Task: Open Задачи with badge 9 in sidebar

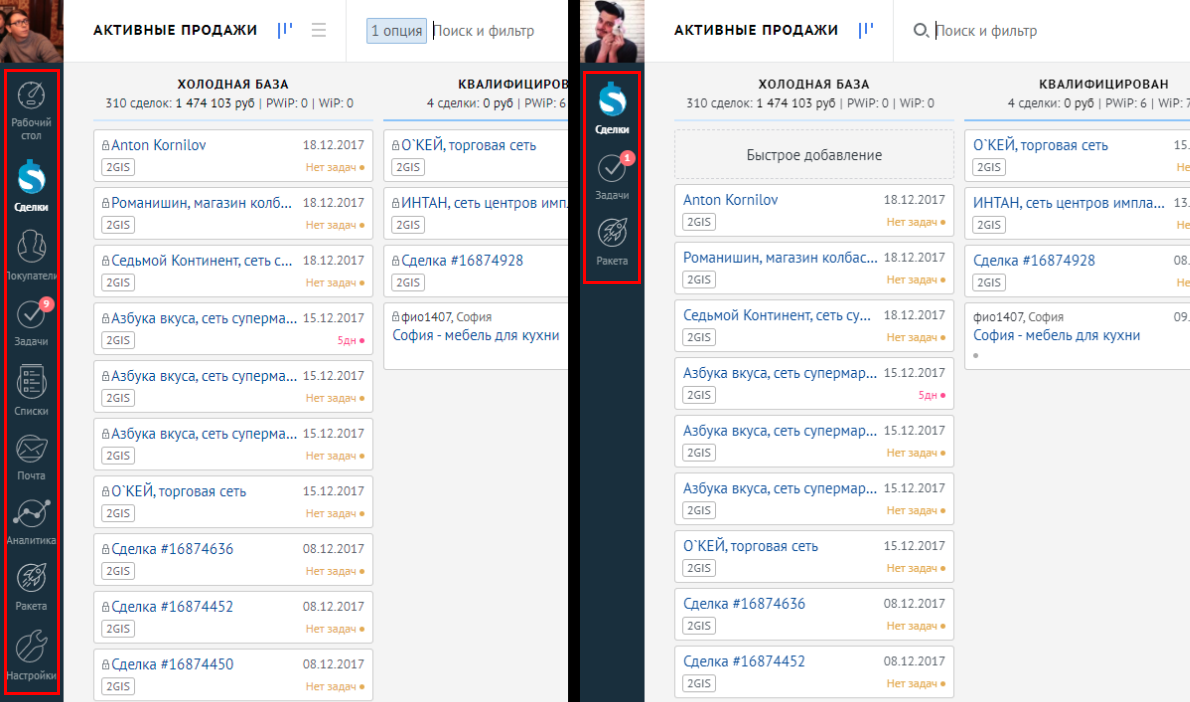Action: click(x=31, y=322)
